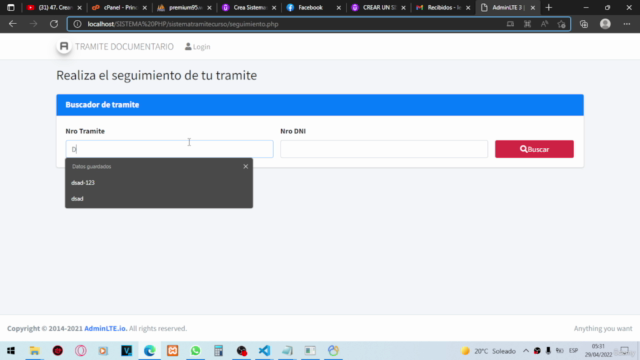Open the AdminLTE.io footer link
Image resolution: width=640 pixels, height=360 pixels.
coord(105,328)
